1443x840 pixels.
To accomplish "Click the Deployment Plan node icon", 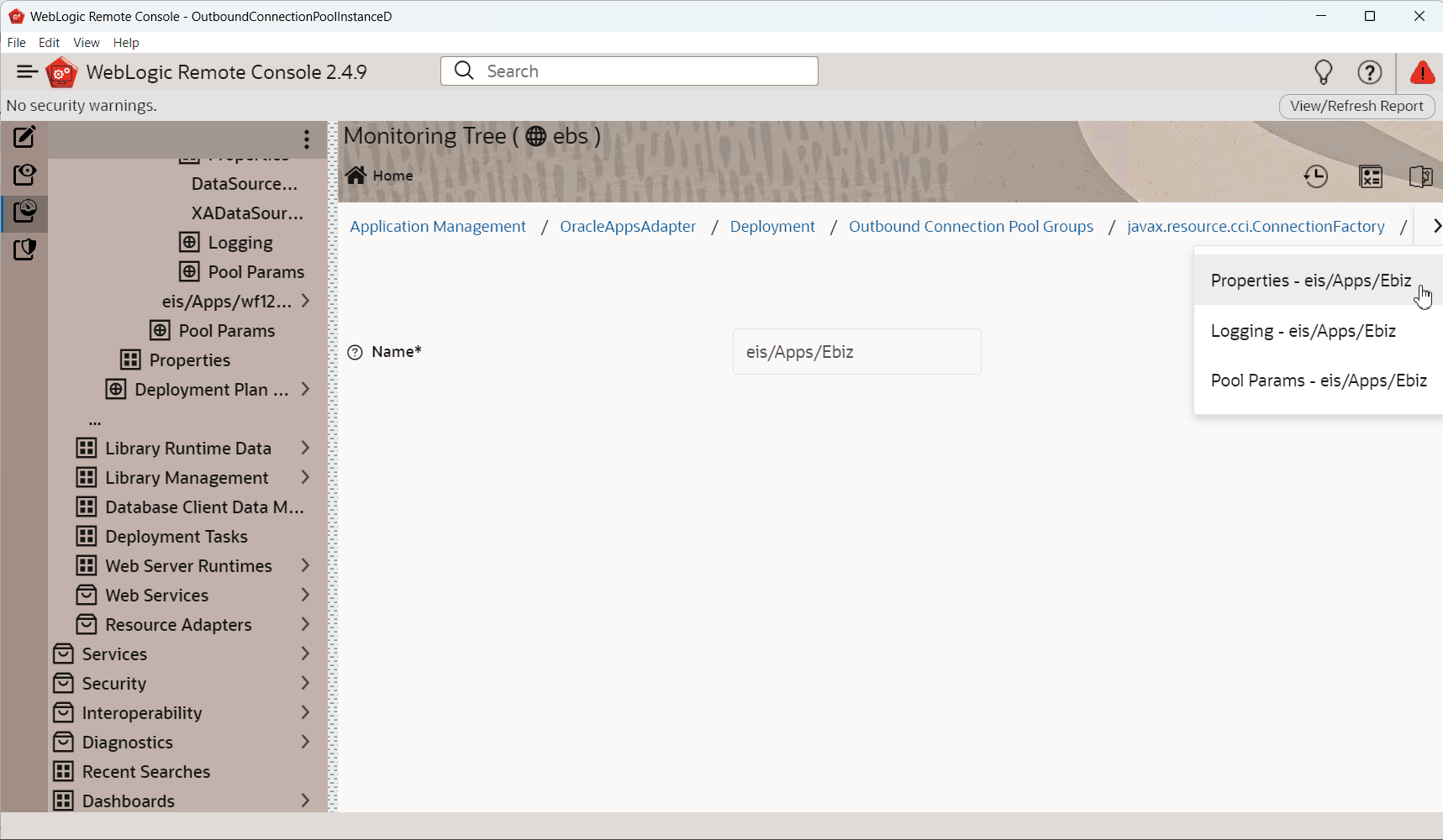I will (116, 390).
